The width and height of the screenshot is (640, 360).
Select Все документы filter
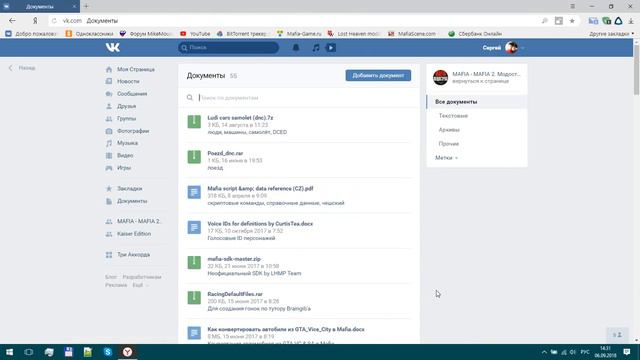coord(477,102)
